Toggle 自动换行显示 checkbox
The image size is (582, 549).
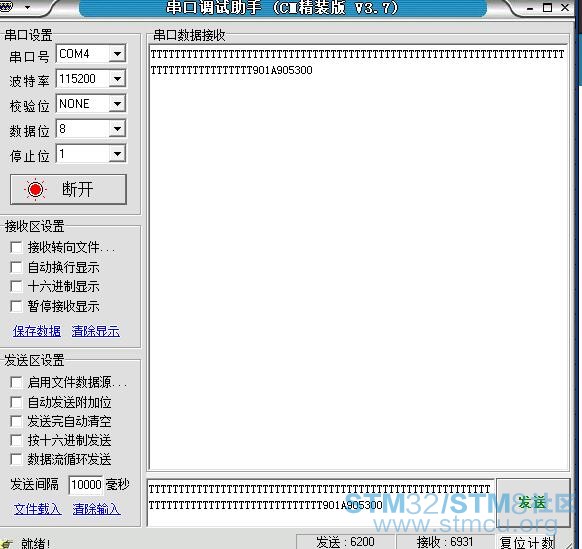(x=16, y=267)
